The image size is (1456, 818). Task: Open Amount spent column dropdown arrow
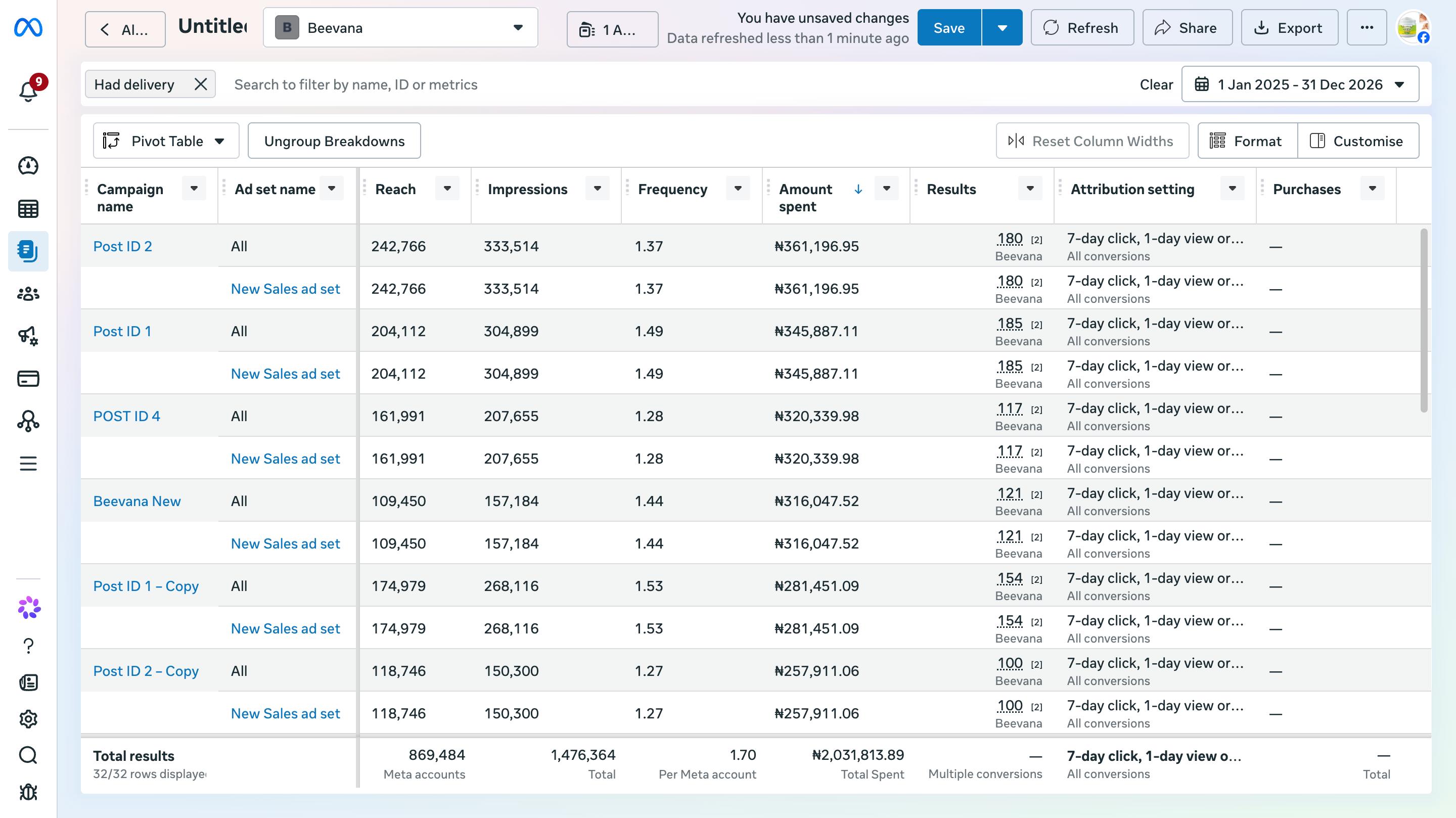coord(886,188)
